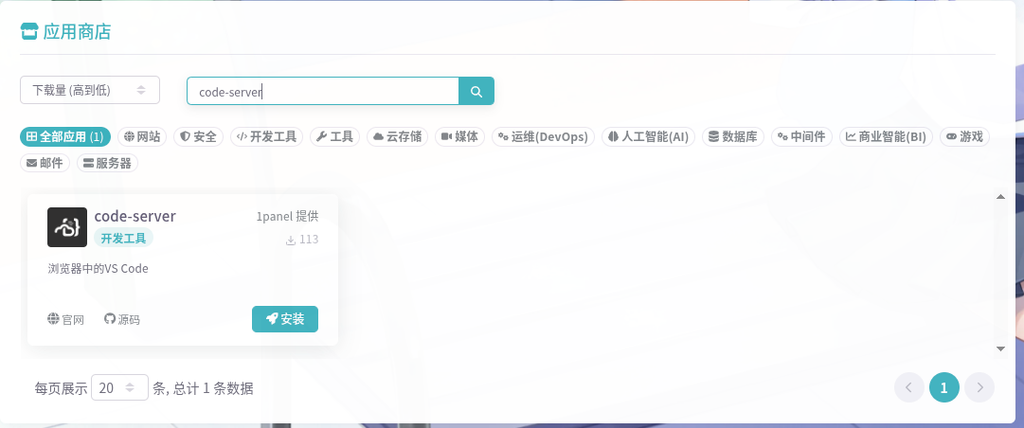Open the 源码 GitHub link
The image size is (1024, 428).
pos(121,320)
